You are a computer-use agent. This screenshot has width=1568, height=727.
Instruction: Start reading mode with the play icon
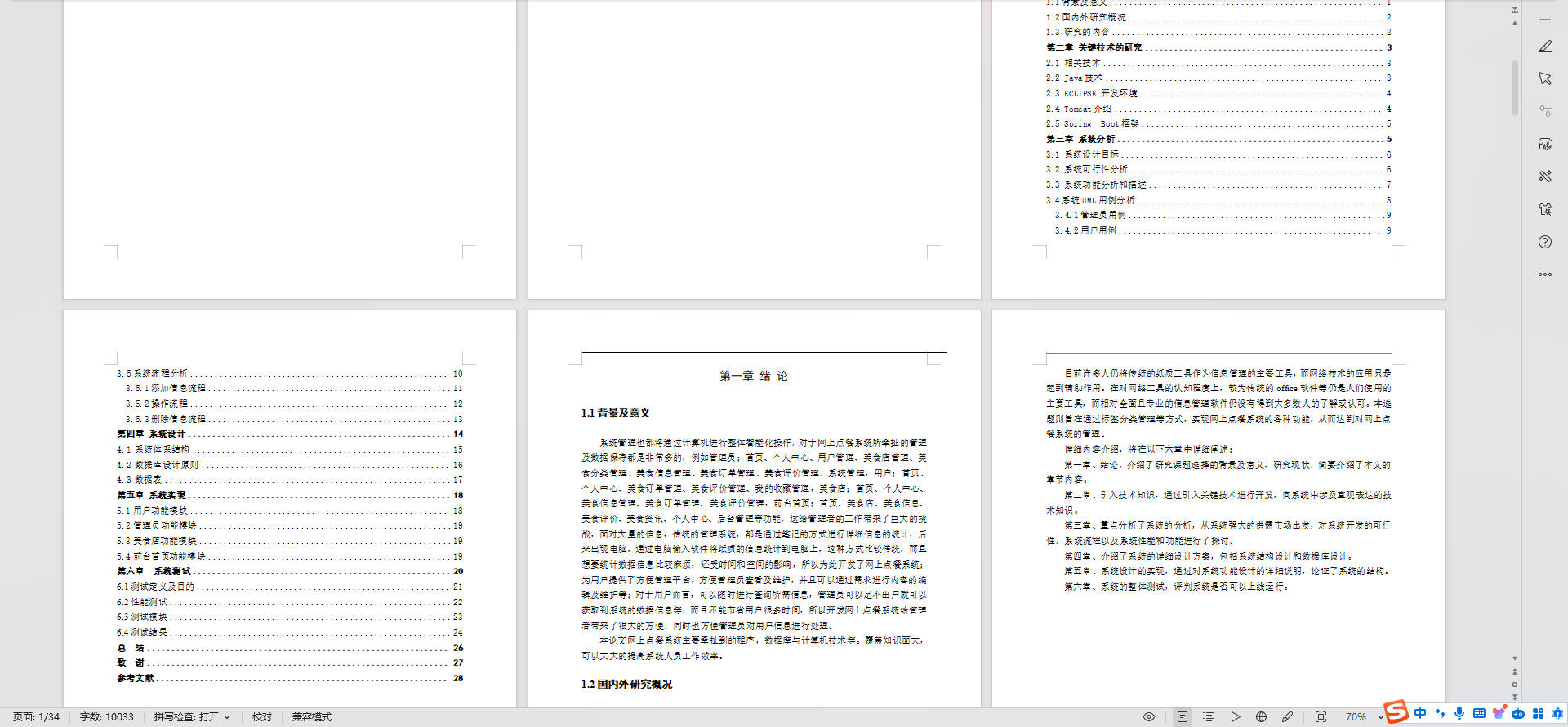(1236, 716)
